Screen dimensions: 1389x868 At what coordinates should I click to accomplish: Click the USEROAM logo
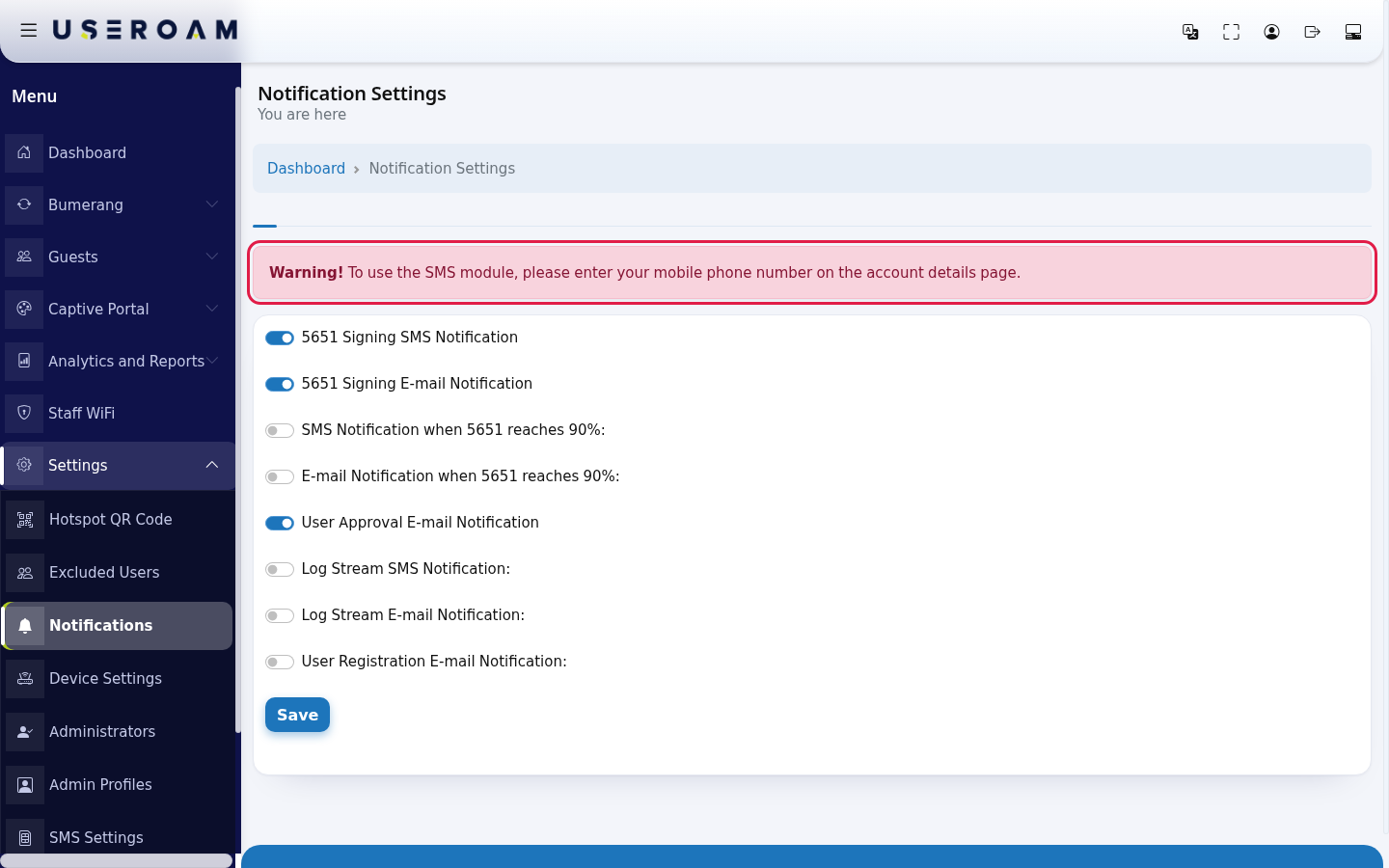click(x=145, y=31)
